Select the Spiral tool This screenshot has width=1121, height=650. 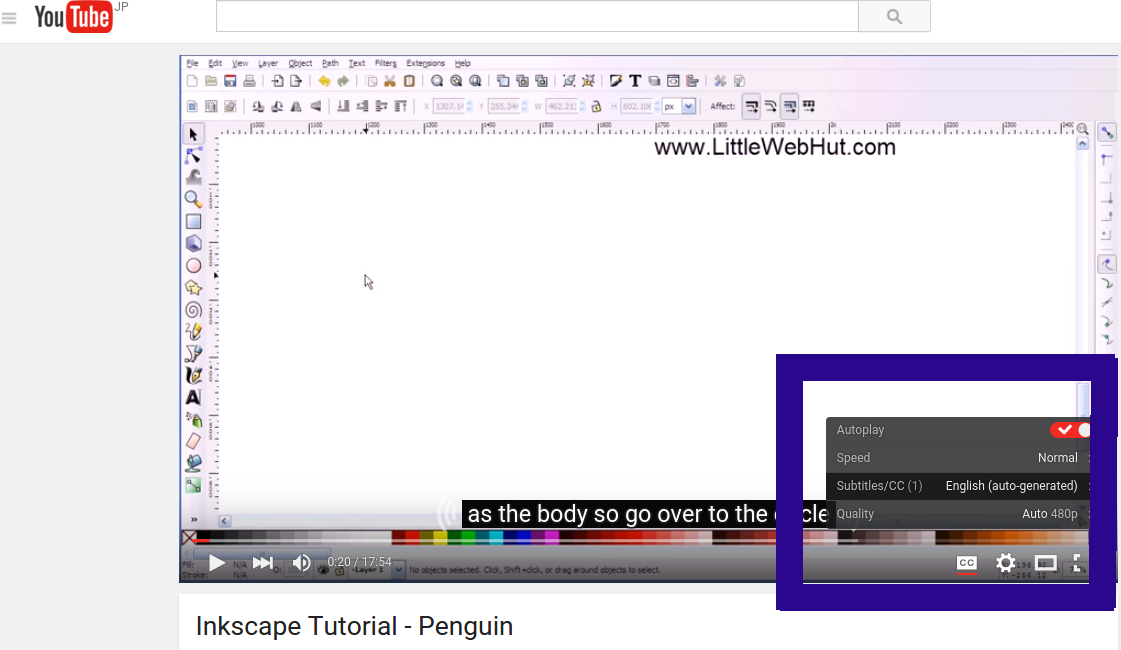(193, 310)
